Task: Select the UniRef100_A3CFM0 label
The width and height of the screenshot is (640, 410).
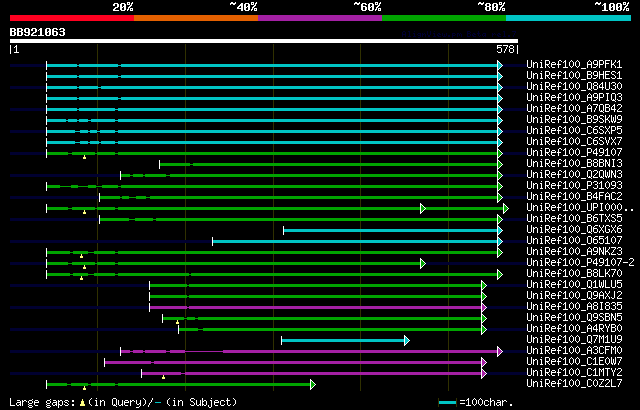Action: [574, 351]
